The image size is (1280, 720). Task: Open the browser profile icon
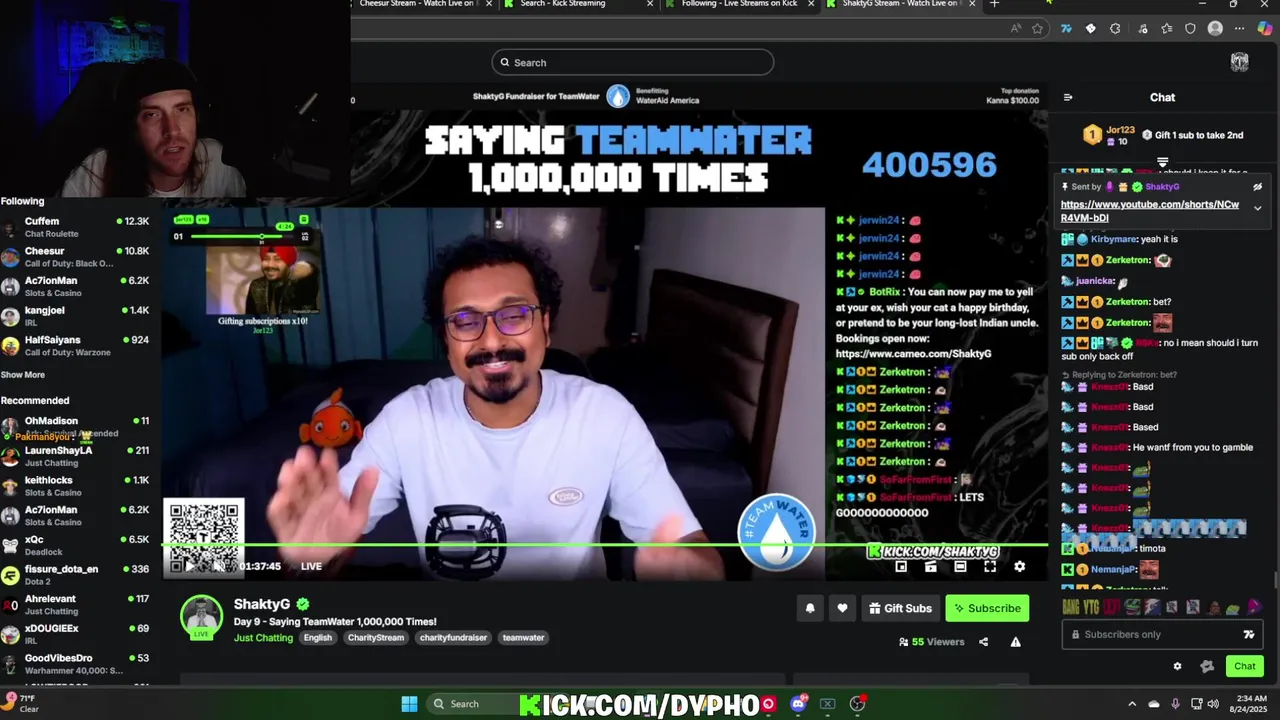click(x=1215, y=29)
